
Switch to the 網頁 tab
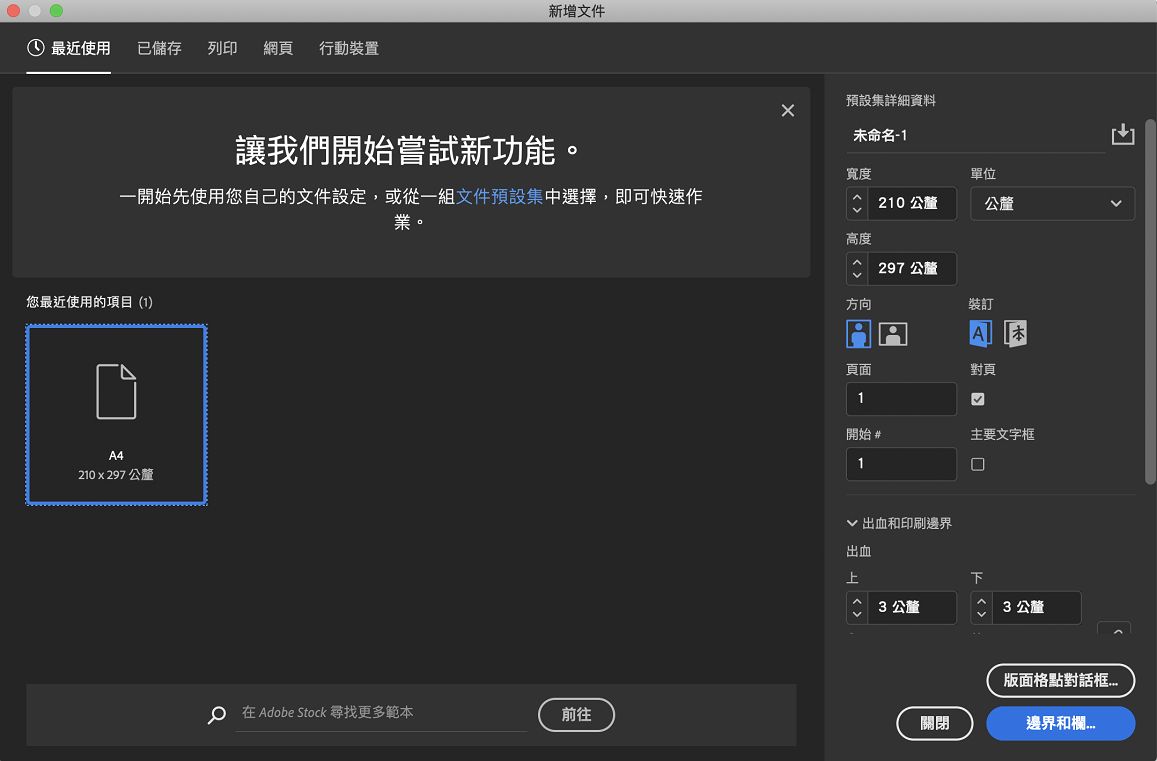tap(278, 48)
